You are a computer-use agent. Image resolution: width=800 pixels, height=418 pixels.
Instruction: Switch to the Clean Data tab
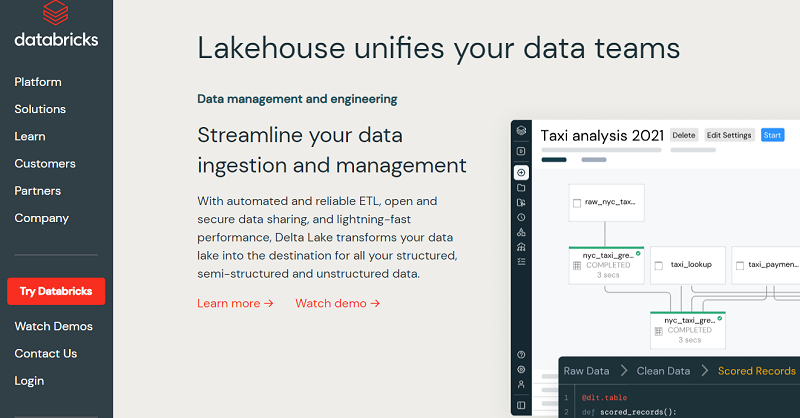click(x=663, y=371)
